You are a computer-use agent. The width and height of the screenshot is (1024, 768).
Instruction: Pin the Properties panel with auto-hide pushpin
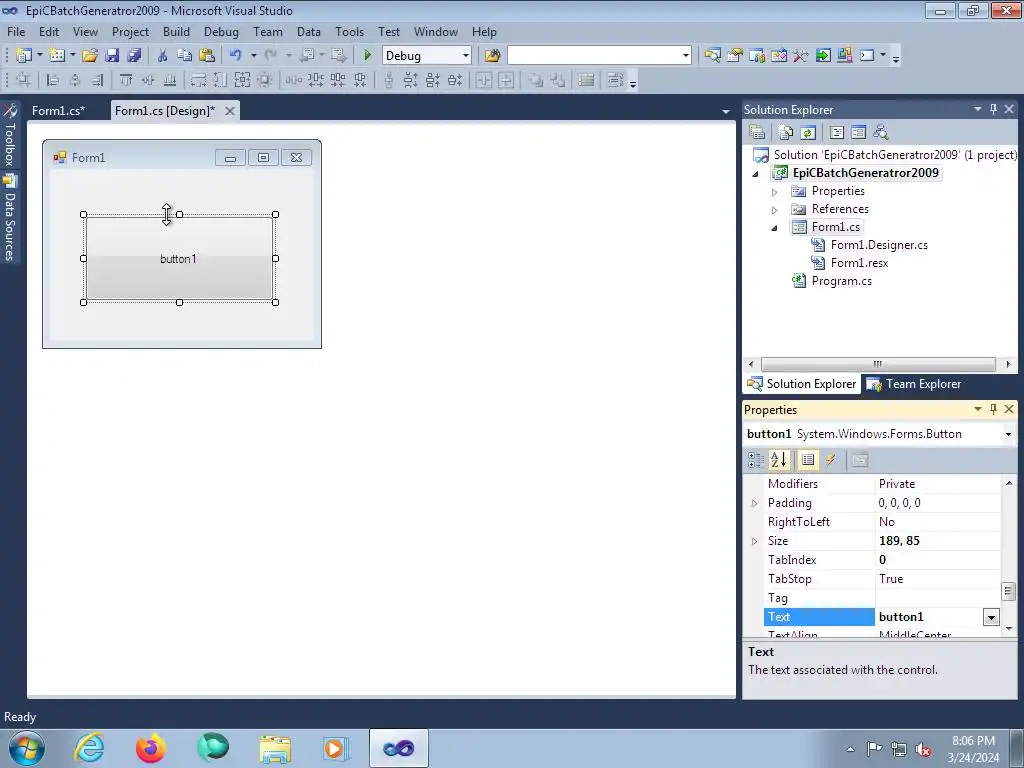[993, 409]
